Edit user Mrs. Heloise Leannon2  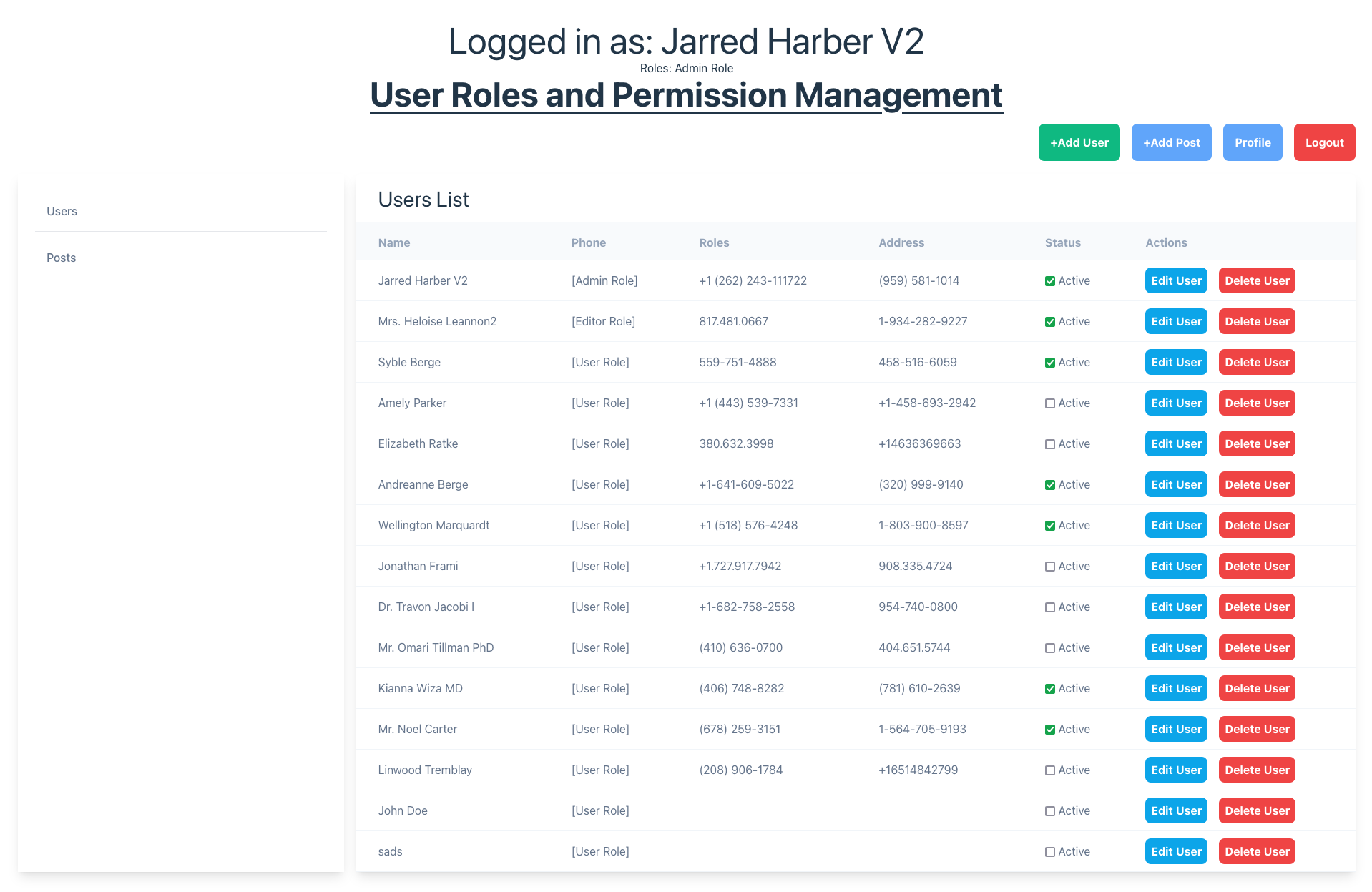tap(1175, 321)
